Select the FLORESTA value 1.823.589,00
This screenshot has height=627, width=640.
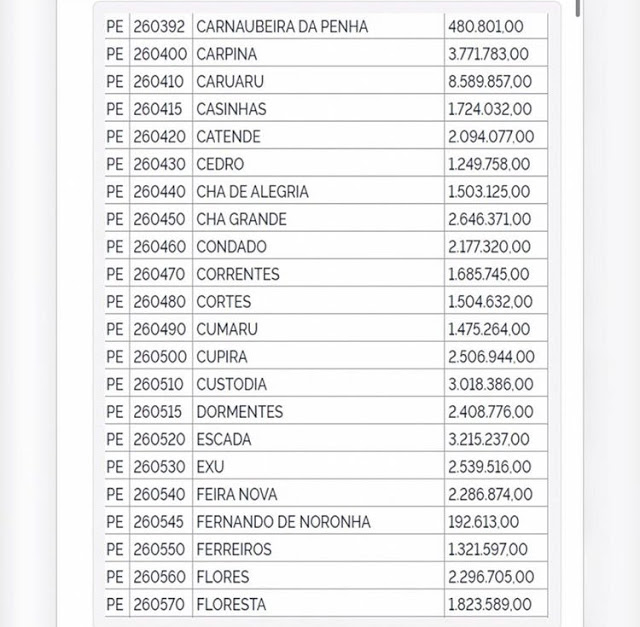[x=490, y=604]
